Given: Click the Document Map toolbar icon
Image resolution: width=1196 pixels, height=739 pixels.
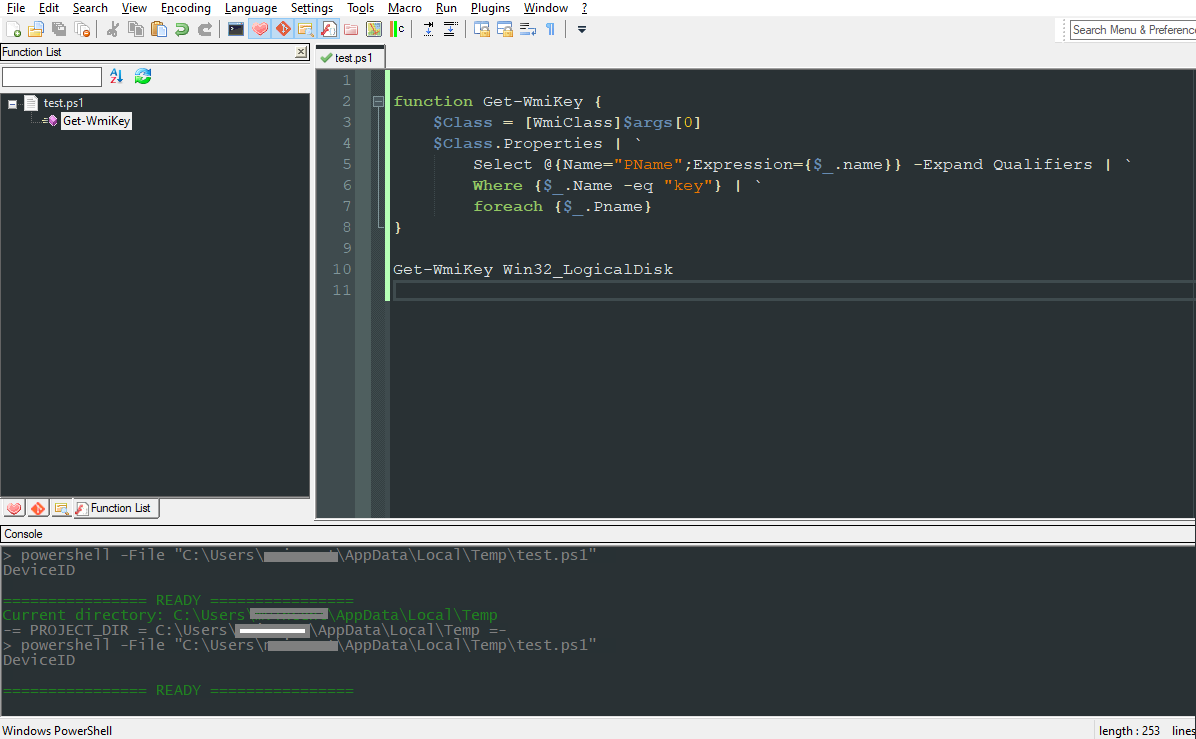Looking at the screenshot, I should [374, 30].
